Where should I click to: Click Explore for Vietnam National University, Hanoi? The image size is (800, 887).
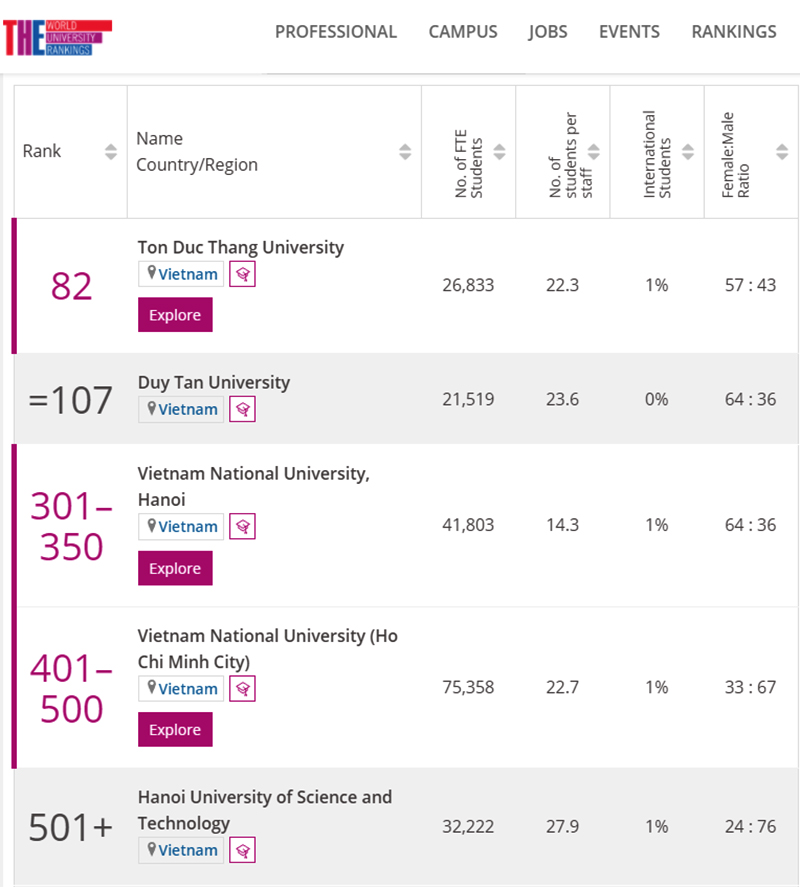[x=175, y=568]
